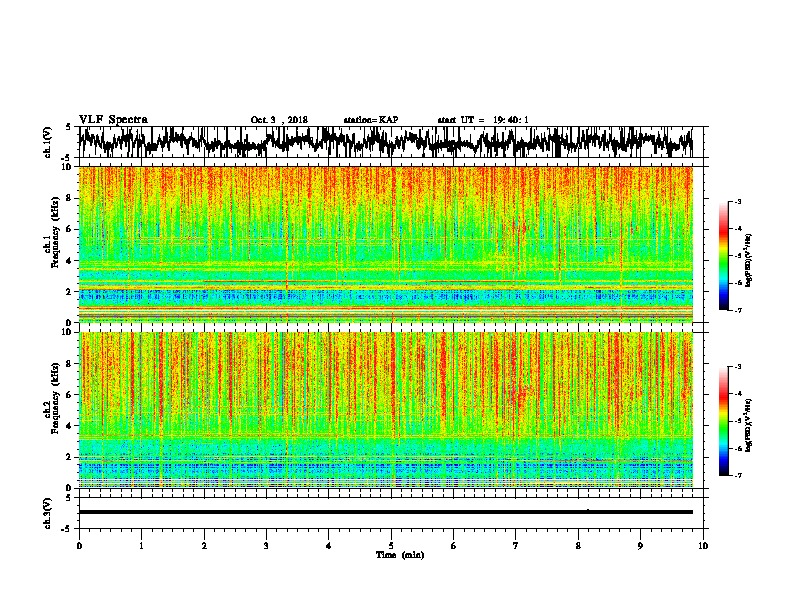Click the '8' kHz tick on ch.1 axis
This screenshot has height=612, width=792.
(x=69, y=198)
